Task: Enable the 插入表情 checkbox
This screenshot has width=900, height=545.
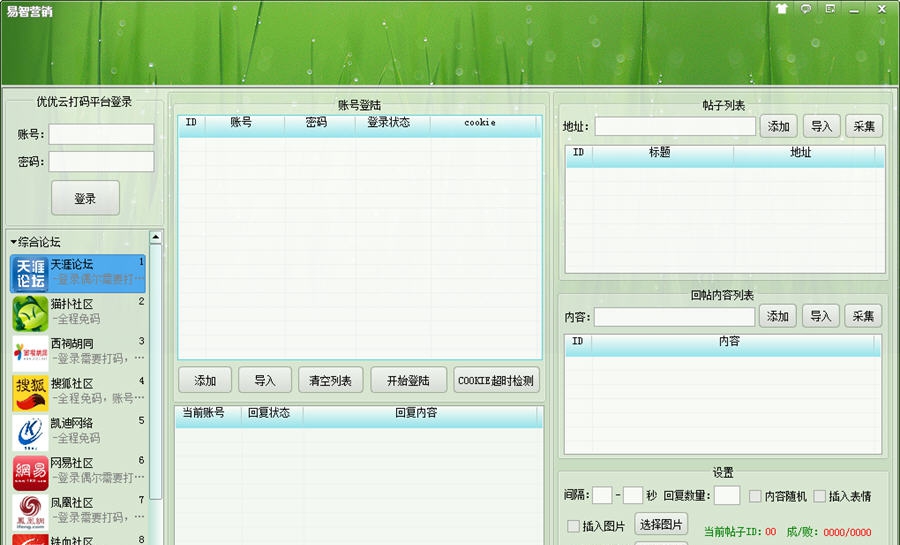Action: [x=820, y=496]
